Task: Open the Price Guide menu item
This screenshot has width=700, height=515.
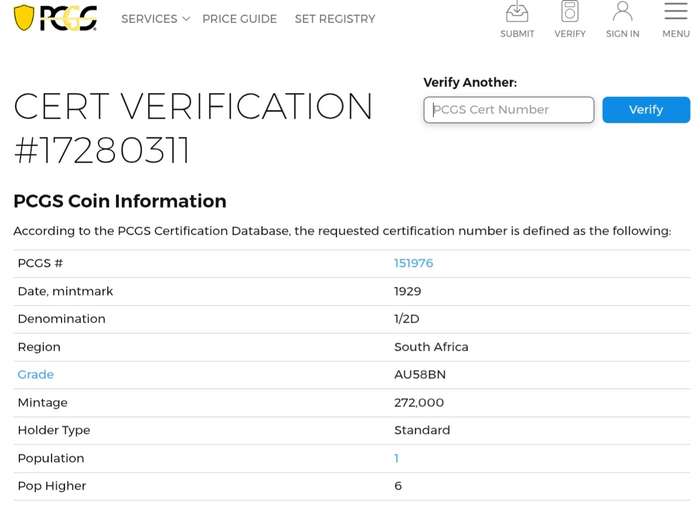Action: (x=239, y=19)
